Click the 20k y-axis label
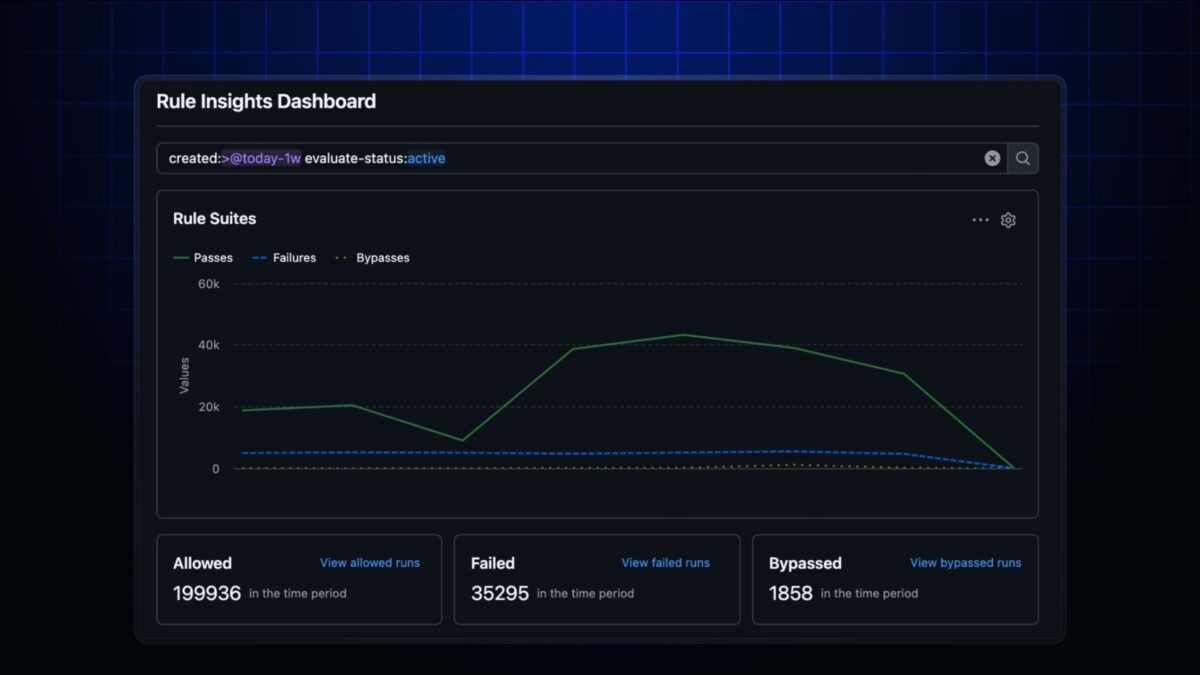Viewport: 1200px width, 675px height. click(x=208, y=407)
